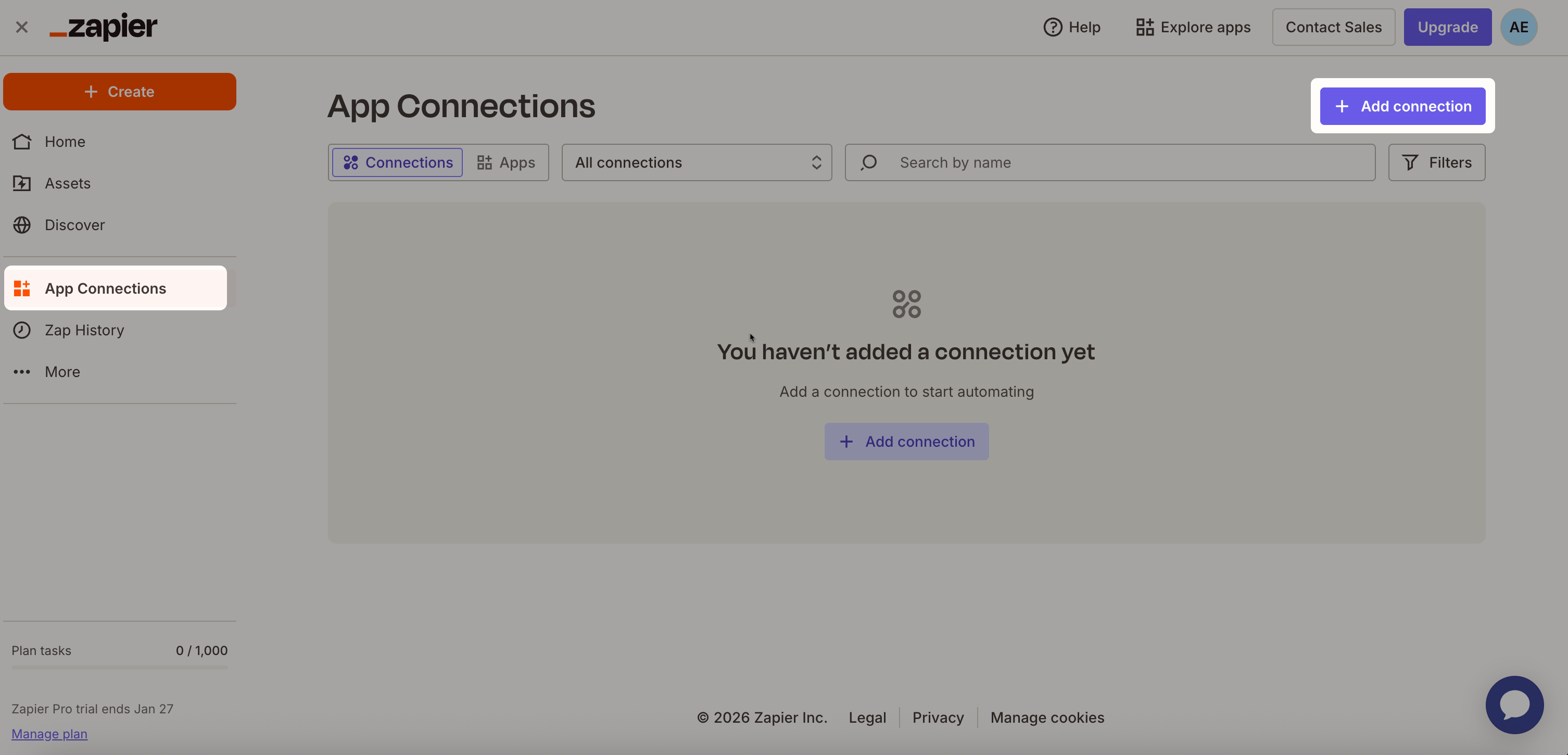Click the Help question mark icon
Screen dimensions: 1568x755
[x=1053, y=28]
